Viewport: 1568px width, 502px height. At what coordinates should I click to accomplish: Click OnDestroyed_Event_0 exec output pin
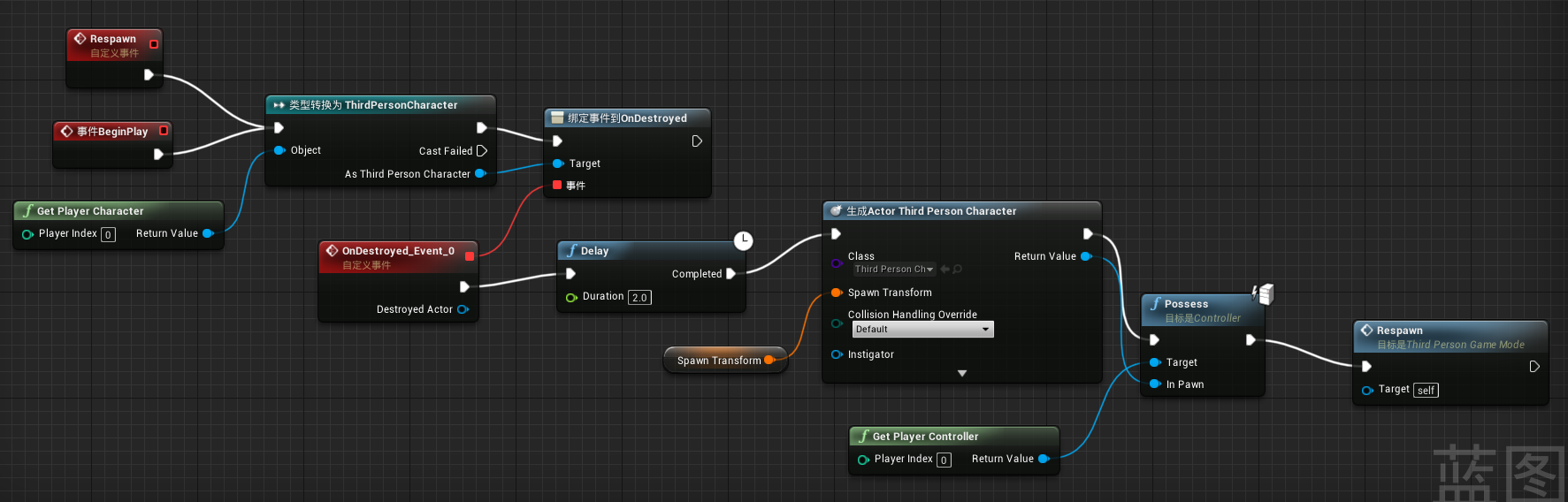pyautogui.click(x=464, y=287)
